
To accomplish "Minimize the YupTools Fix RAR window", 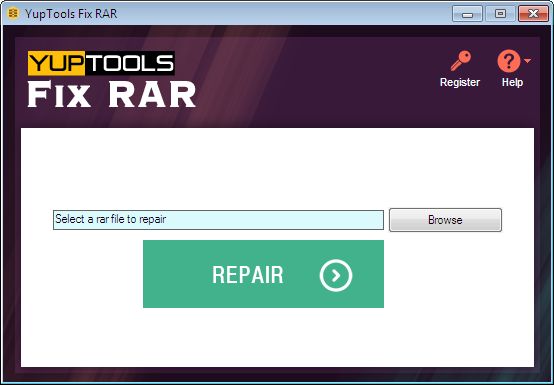I will click(x=467, y=14).
